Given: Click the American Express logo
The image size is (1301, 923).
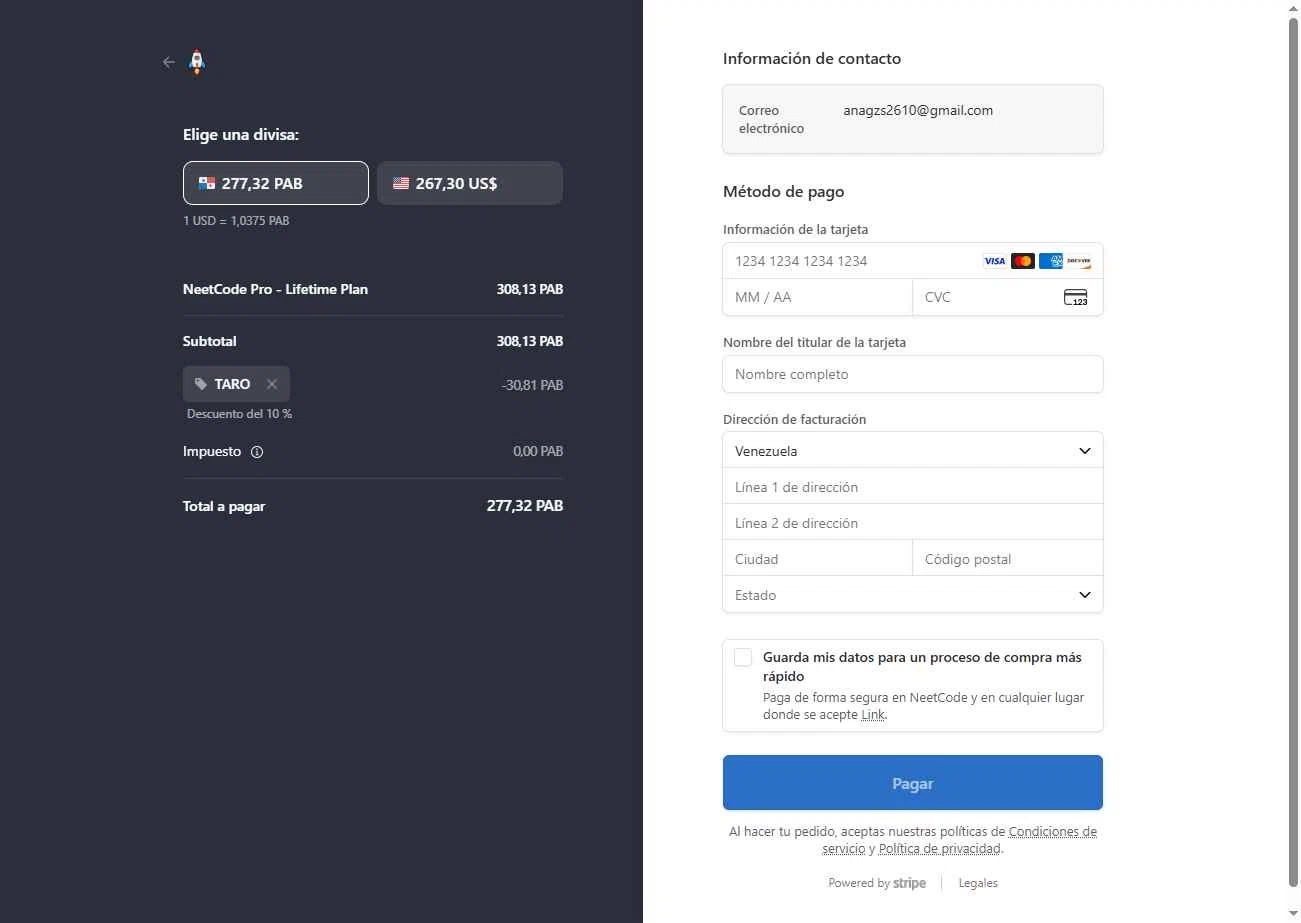Looking at the screenshot, I should [1051, 261].
